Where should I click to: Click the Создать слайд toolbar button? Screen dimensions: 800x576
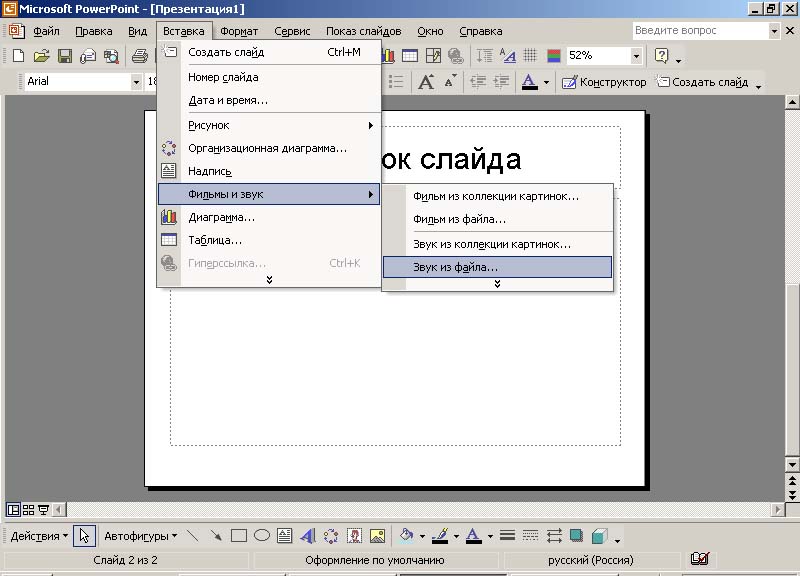click(x=702, y=82)
